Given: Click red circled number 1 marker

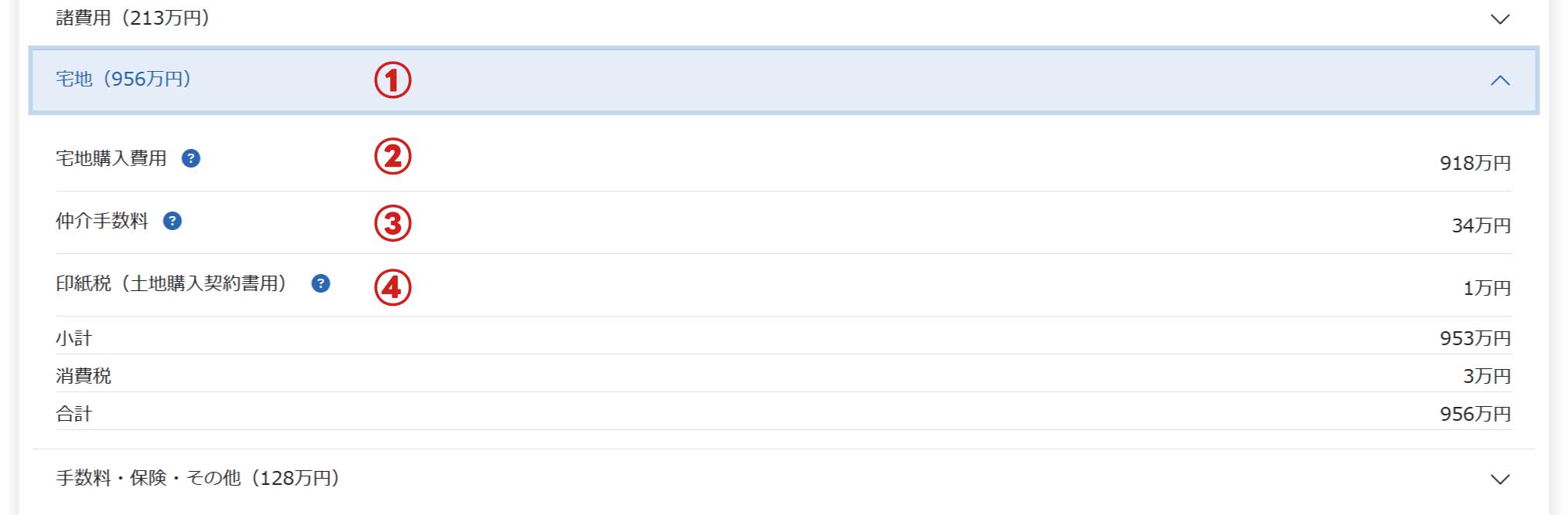Looking at the screenshot, I should pos(393,80).
